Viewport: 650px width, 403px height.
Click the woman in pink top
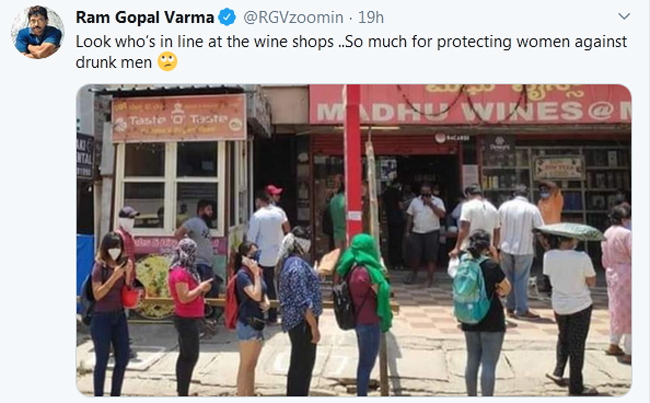pyautogui.click(x=188, y=315)
